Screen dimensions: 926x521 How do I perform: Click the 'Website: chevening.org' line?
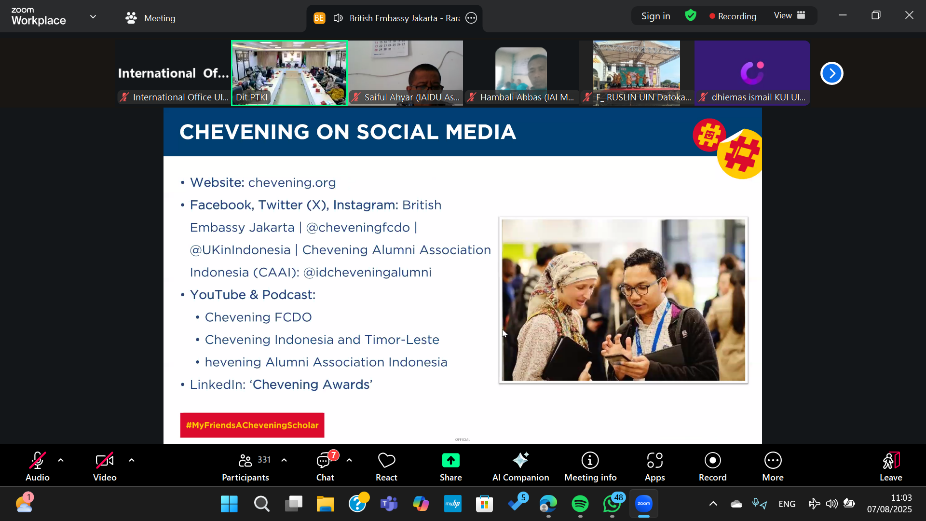[x=263, y=183]
